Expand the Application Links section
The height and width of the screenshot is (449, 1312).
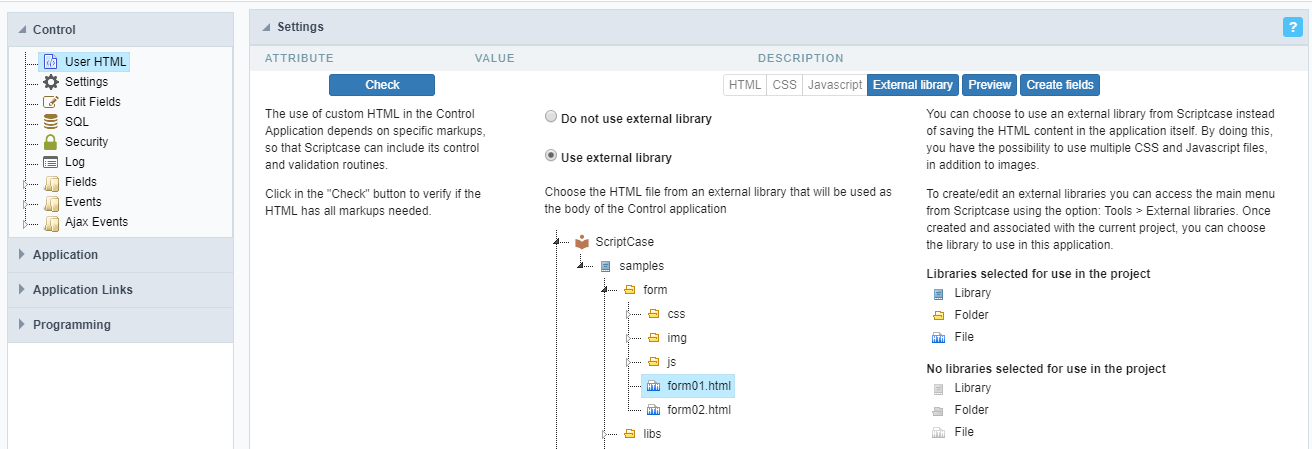click(82, 290)
